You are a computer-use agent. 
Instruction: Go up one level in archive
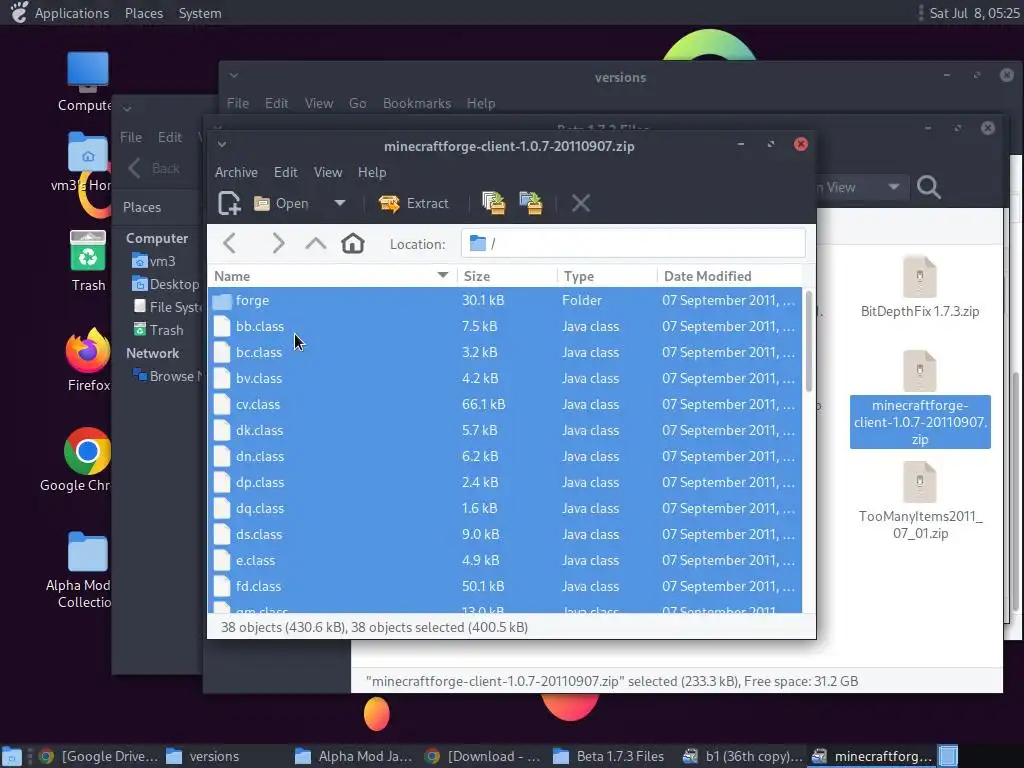[315, 244]
